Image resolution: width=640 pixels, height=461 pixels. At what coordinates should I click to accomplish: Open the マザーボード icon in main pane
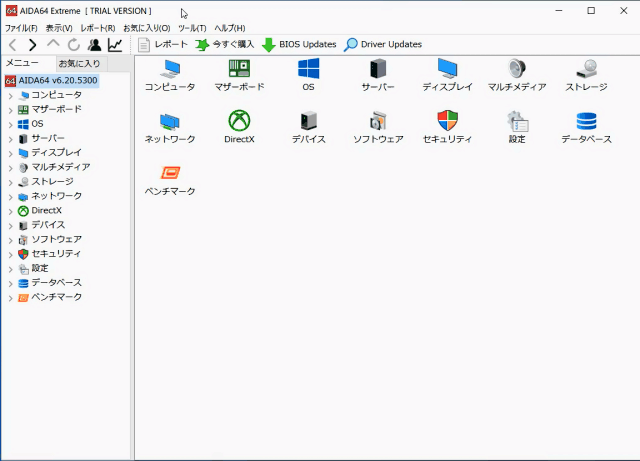[239, 69]
